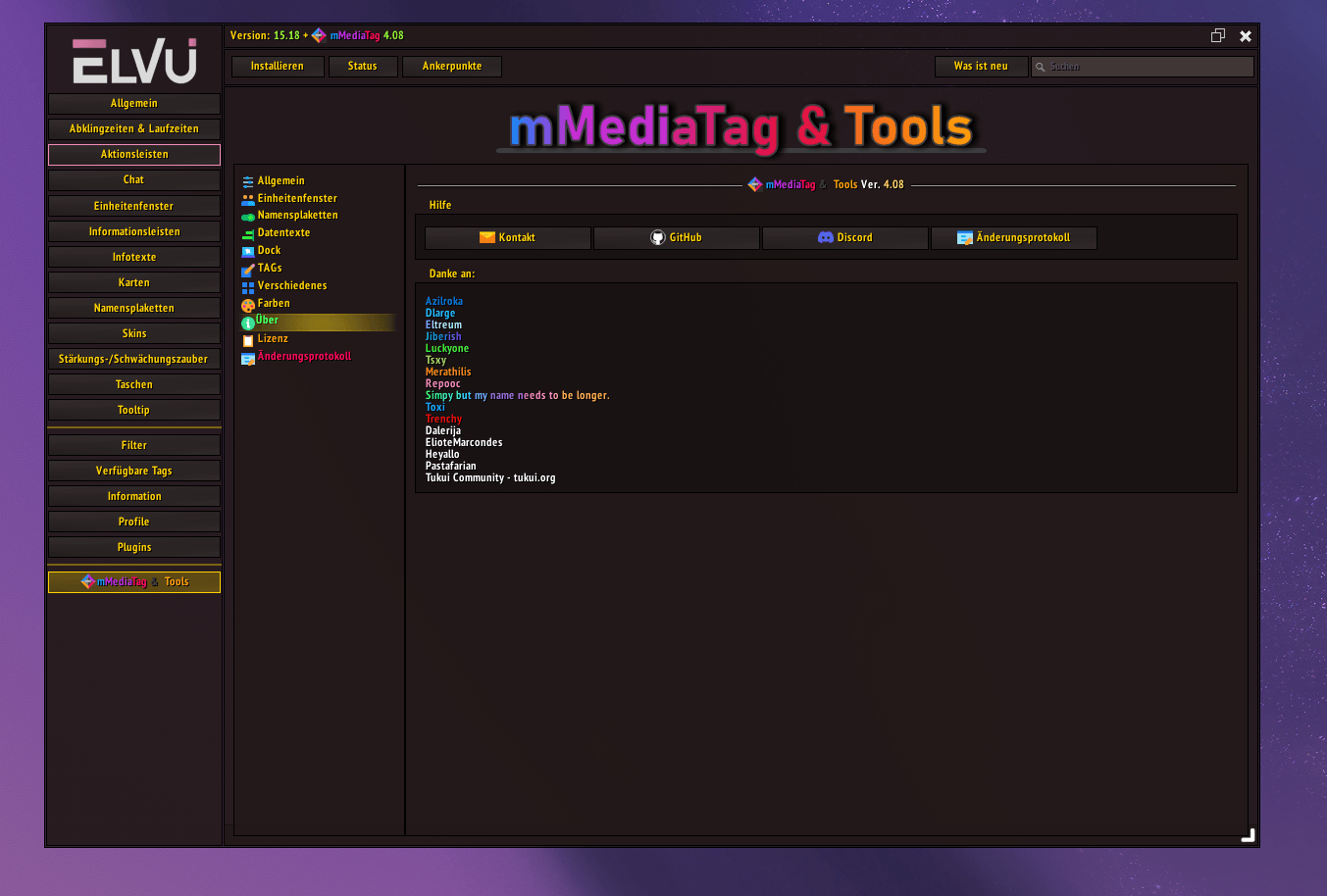
Task: Click the red Änderungsprotokoll icon in submenu
Action: [248, 358]
